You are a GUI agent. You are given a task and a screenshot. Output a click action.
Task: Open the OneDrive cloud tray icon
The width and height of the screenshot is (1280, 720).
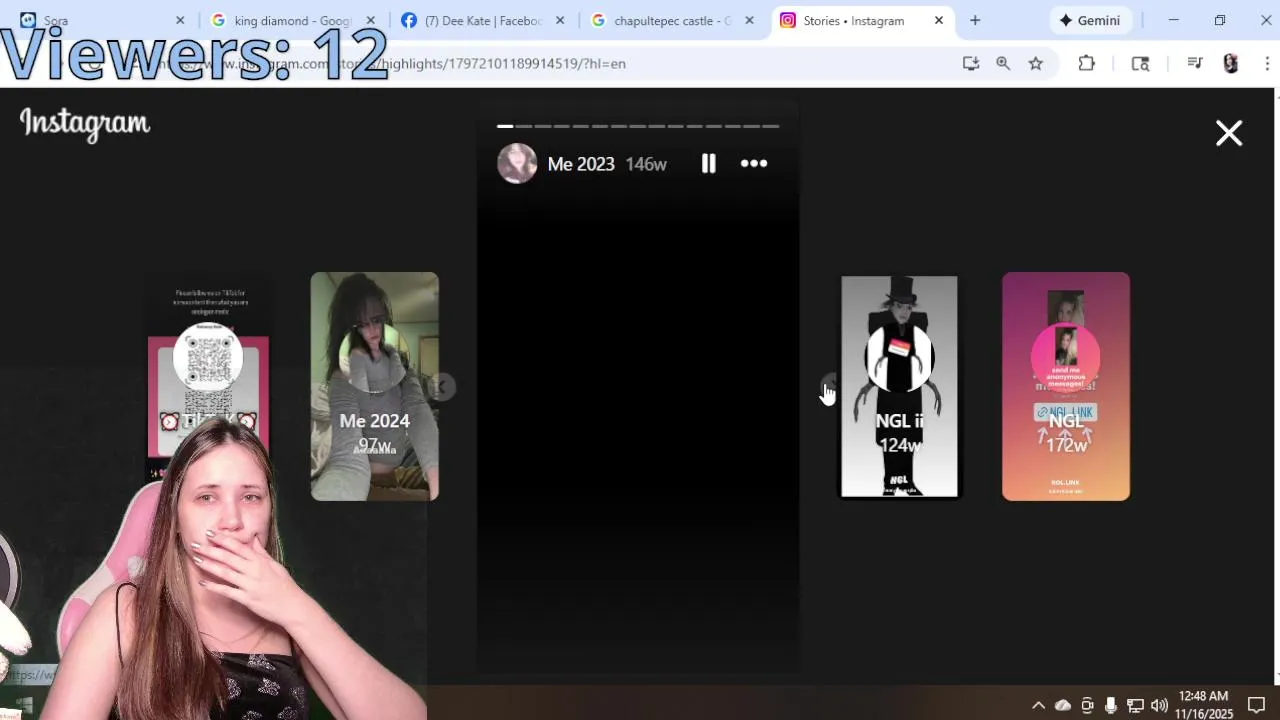click(x=1063, y=705)
